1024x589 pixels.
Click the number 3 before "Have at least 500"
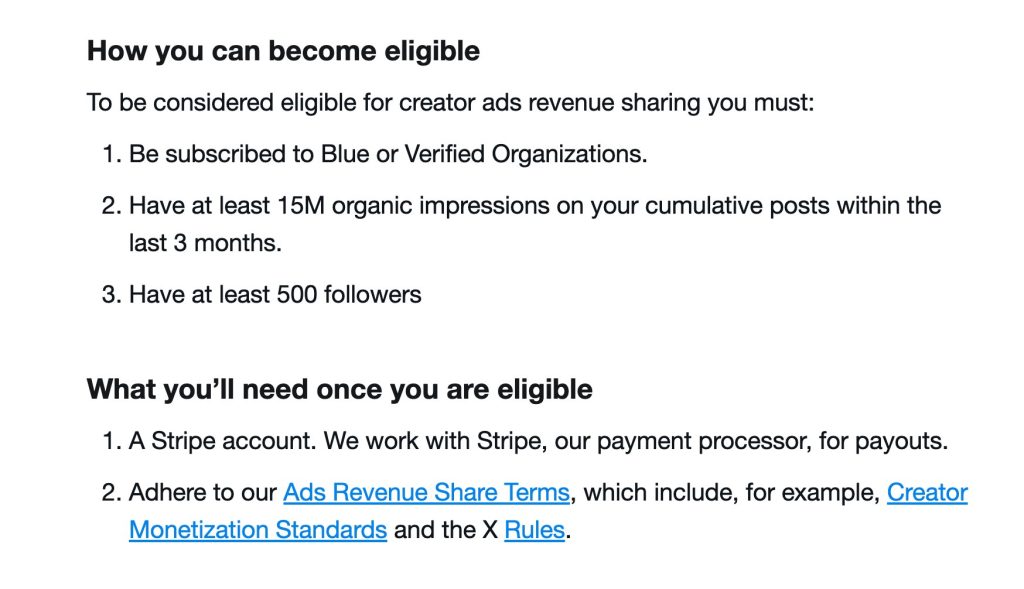[x=108, y=294]
